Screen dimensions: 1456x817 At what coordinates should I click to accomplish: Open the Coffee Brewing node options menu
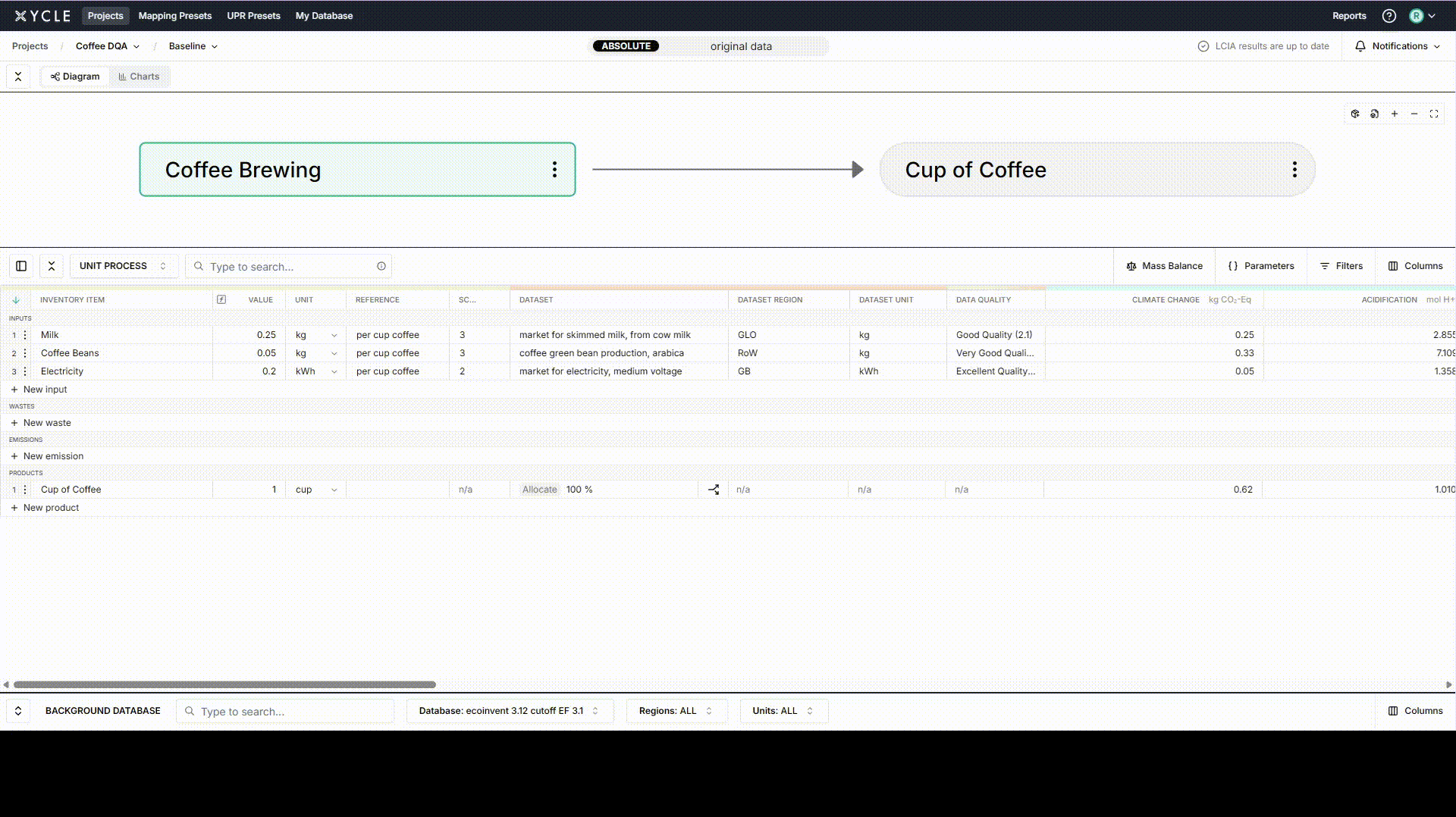[554, 170]
